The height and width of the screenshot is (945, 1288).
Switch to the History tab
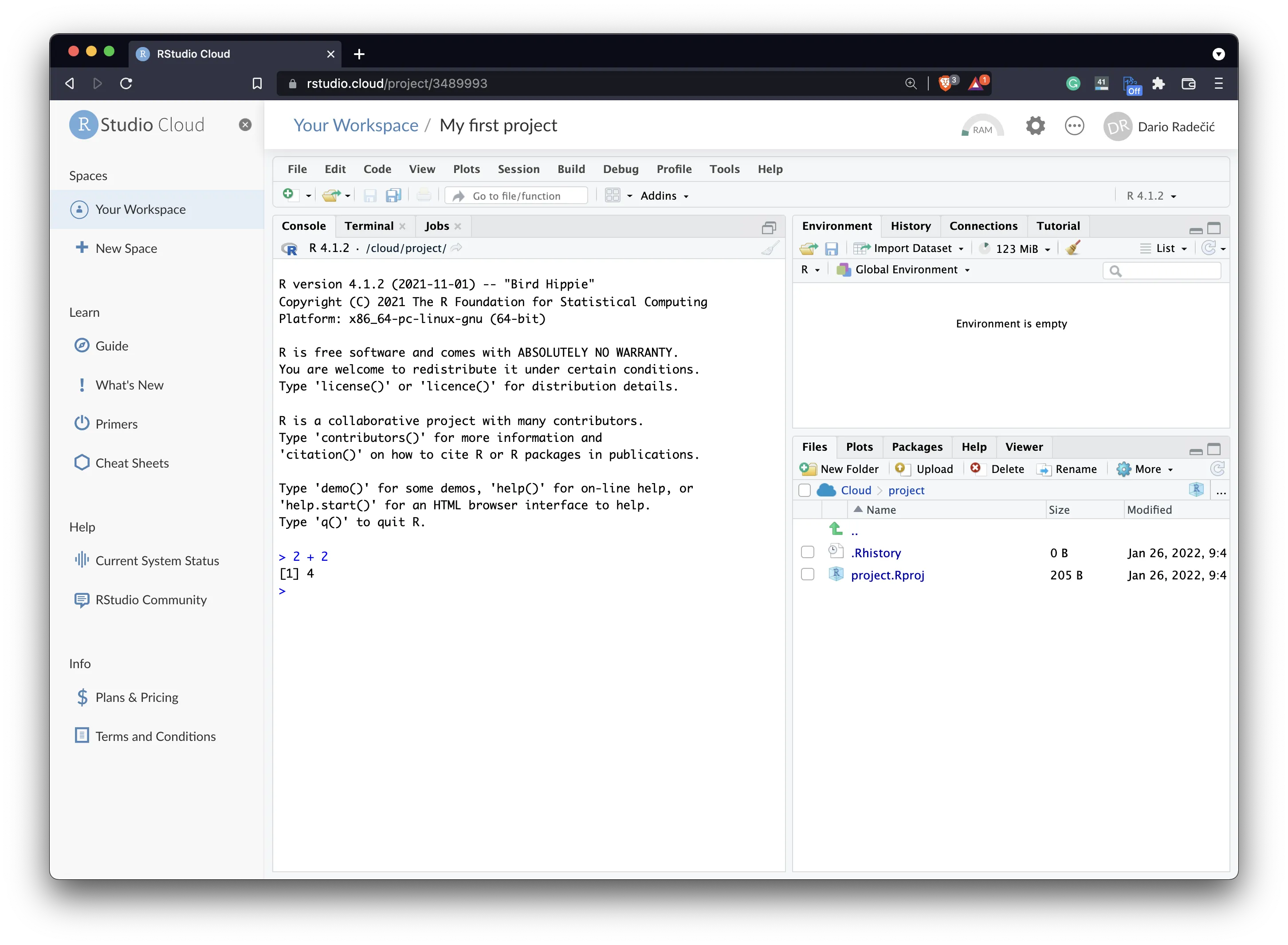click(x=911, y=226)
